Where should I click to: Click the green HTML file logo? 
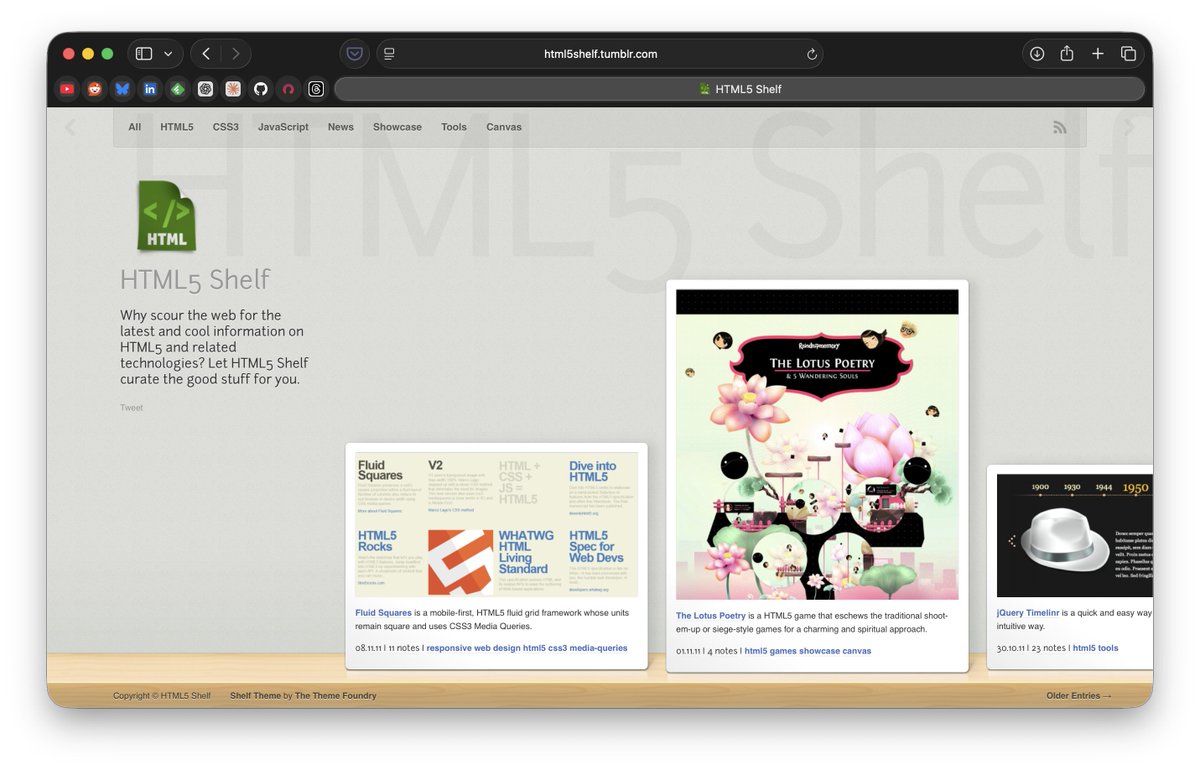166,216
